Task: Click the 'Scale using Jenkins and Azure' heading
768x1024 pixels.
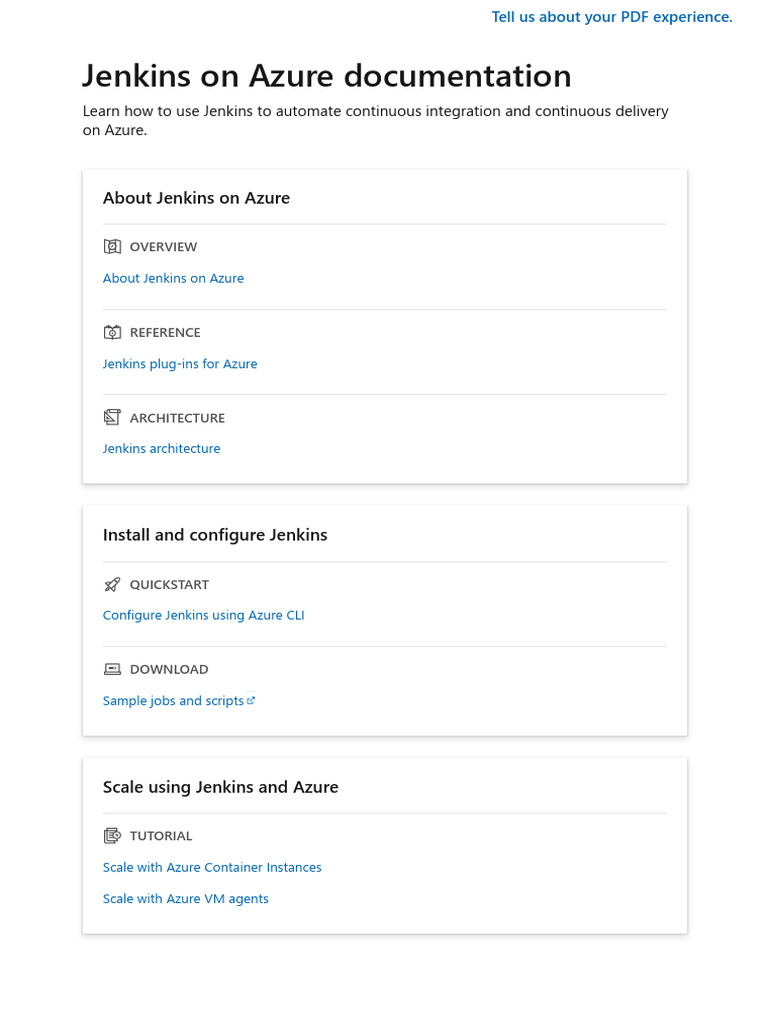Action: point(220,787)
